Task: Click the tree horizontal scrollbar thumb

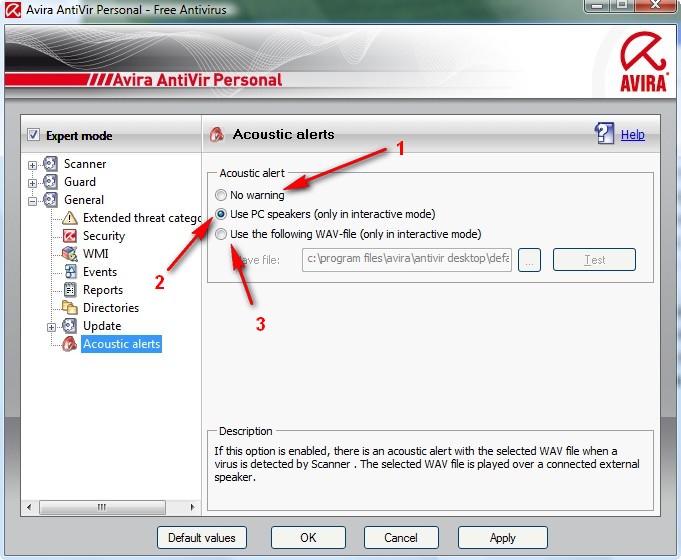Action: [x=102, y=507]
